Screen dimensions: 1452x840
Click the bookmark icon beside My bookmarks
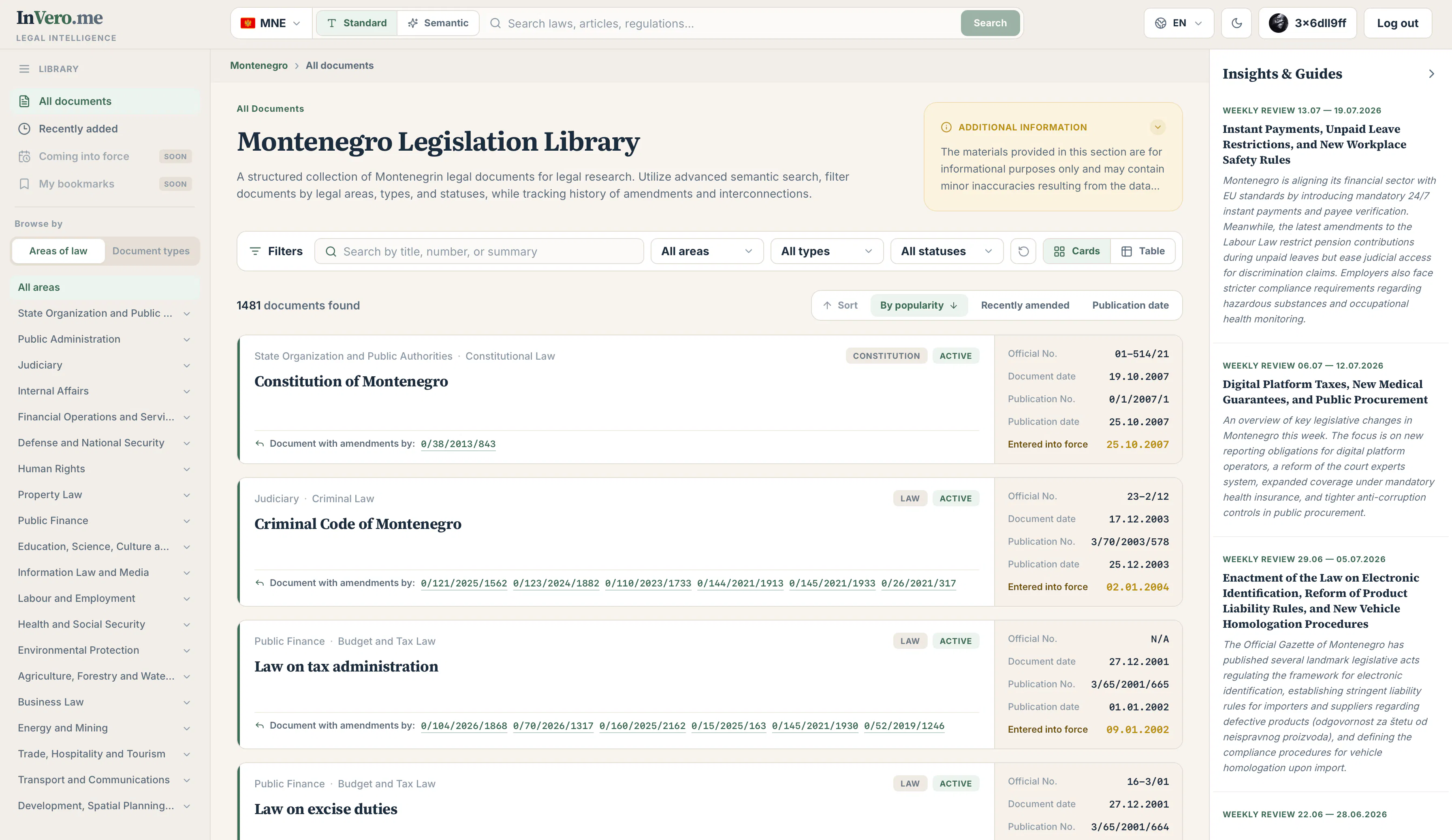tap(24, 184)
